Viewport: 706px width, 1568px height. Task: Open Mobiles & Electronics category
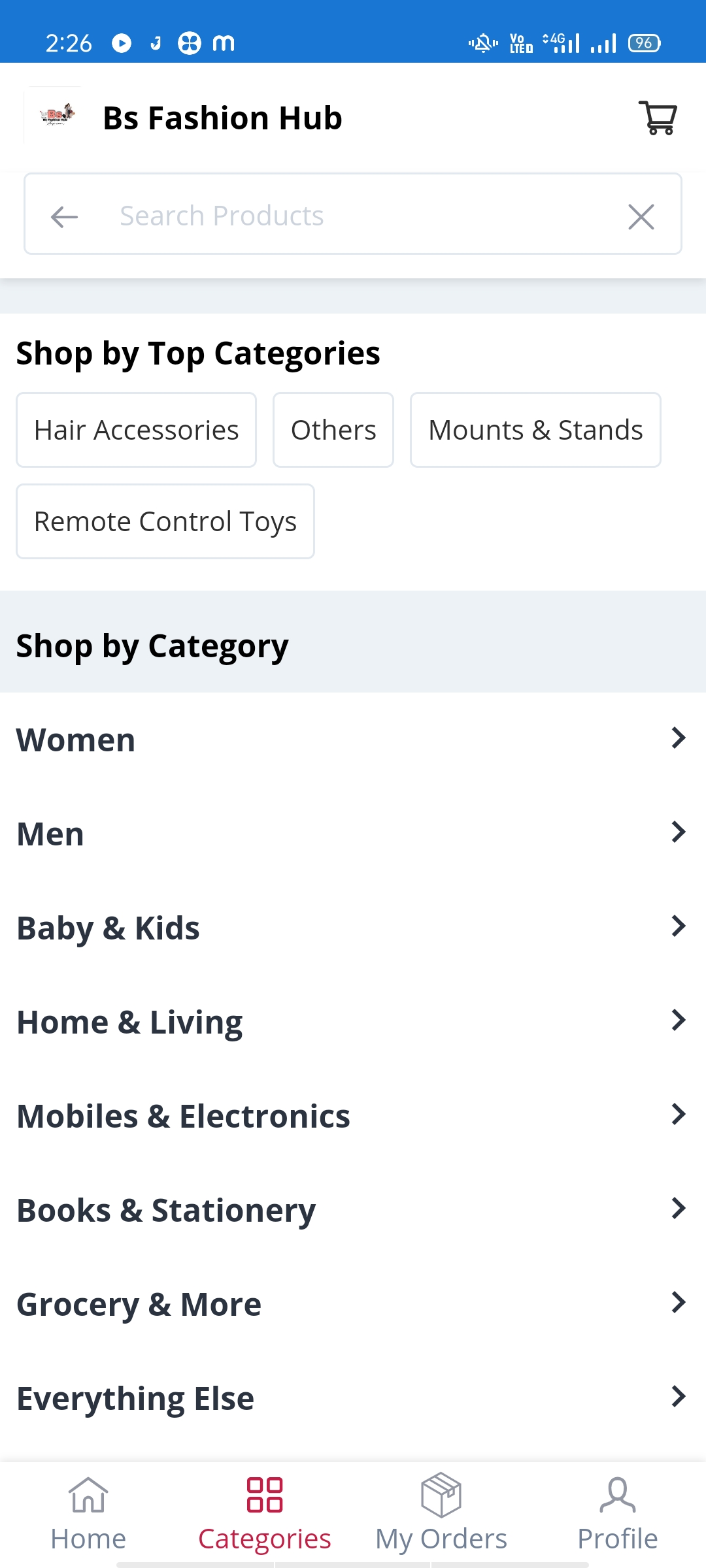(353, 1116)
